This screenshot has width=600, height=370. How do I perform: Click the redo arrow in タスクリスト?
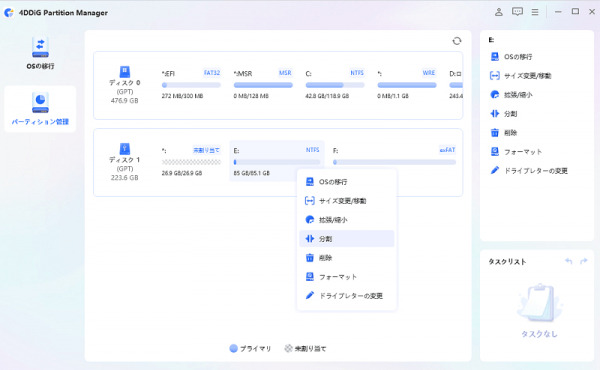tap(584, 261)
